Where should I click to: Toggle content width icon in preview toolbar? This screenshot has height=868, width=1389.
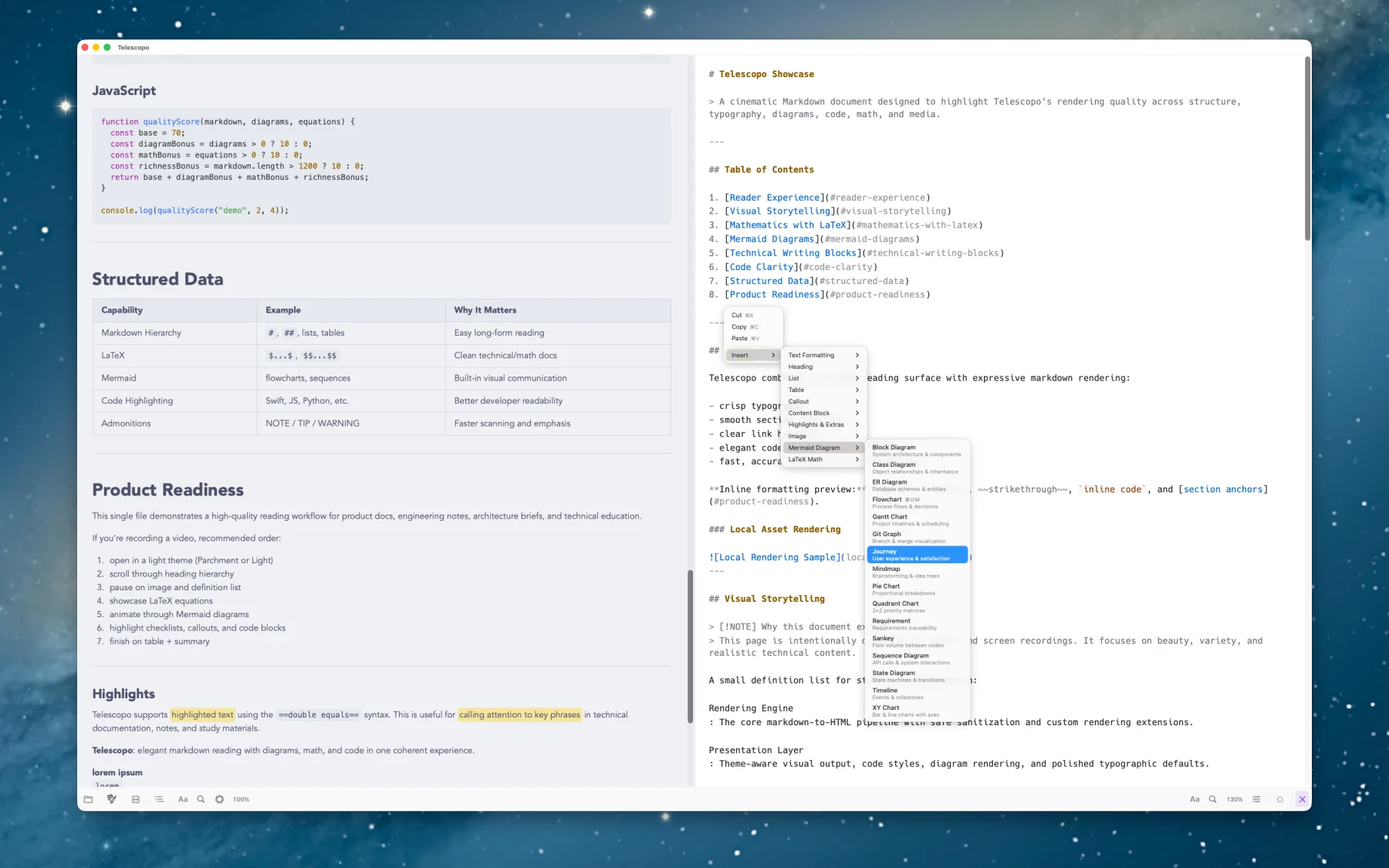point(136,799)
